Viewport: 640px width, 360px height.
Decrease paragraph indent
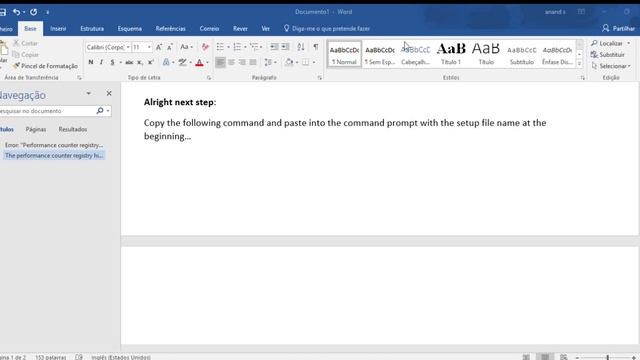[x=274, y=47]
